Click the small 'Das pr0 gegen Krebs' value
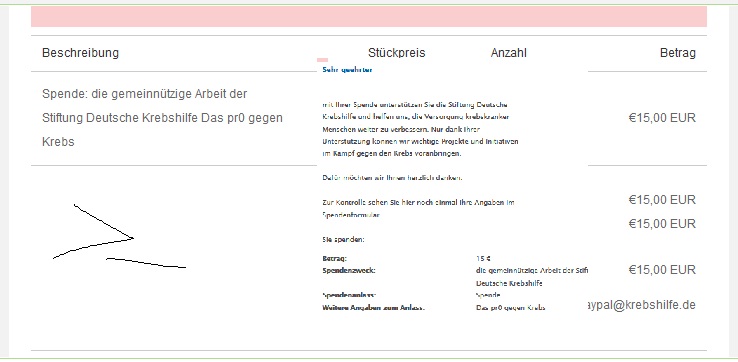 click(x=511, y=307)
